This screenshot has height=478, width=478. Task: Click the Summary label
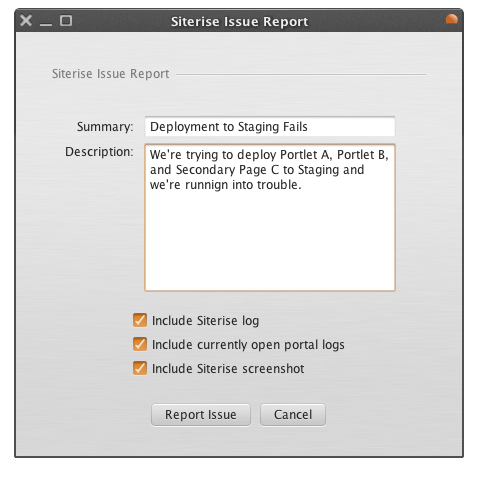[x=105, y=127]
